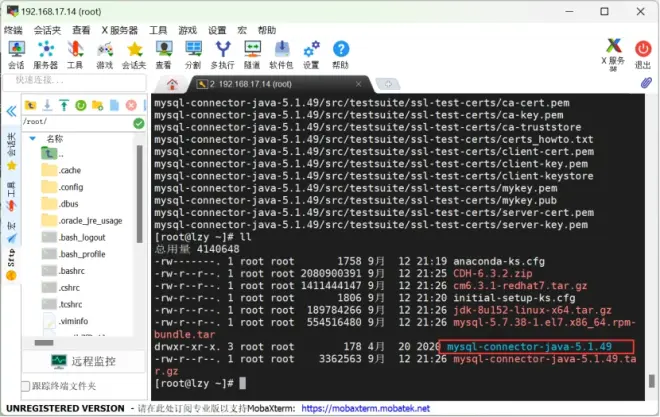This screenshot has width=660, height=417.
Task: Go to parent folder in SFTP toolbar
Action: click(30, 105)
